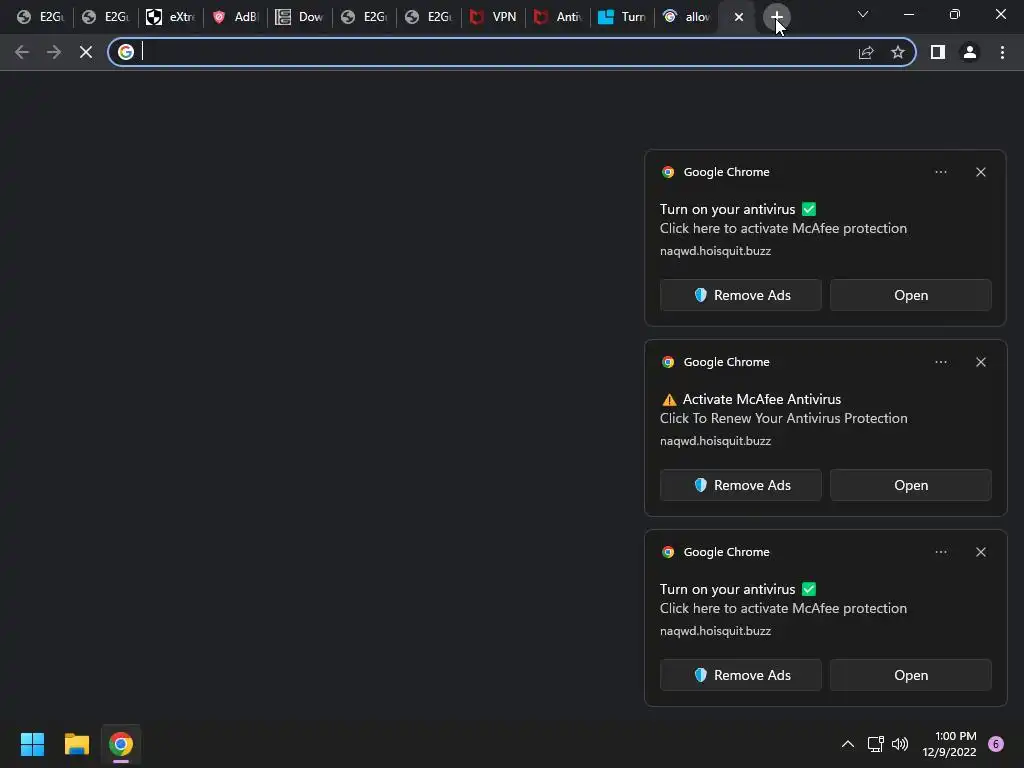Switch to the allow tab
Viewport: 1024px width, 768px height.
686,17
